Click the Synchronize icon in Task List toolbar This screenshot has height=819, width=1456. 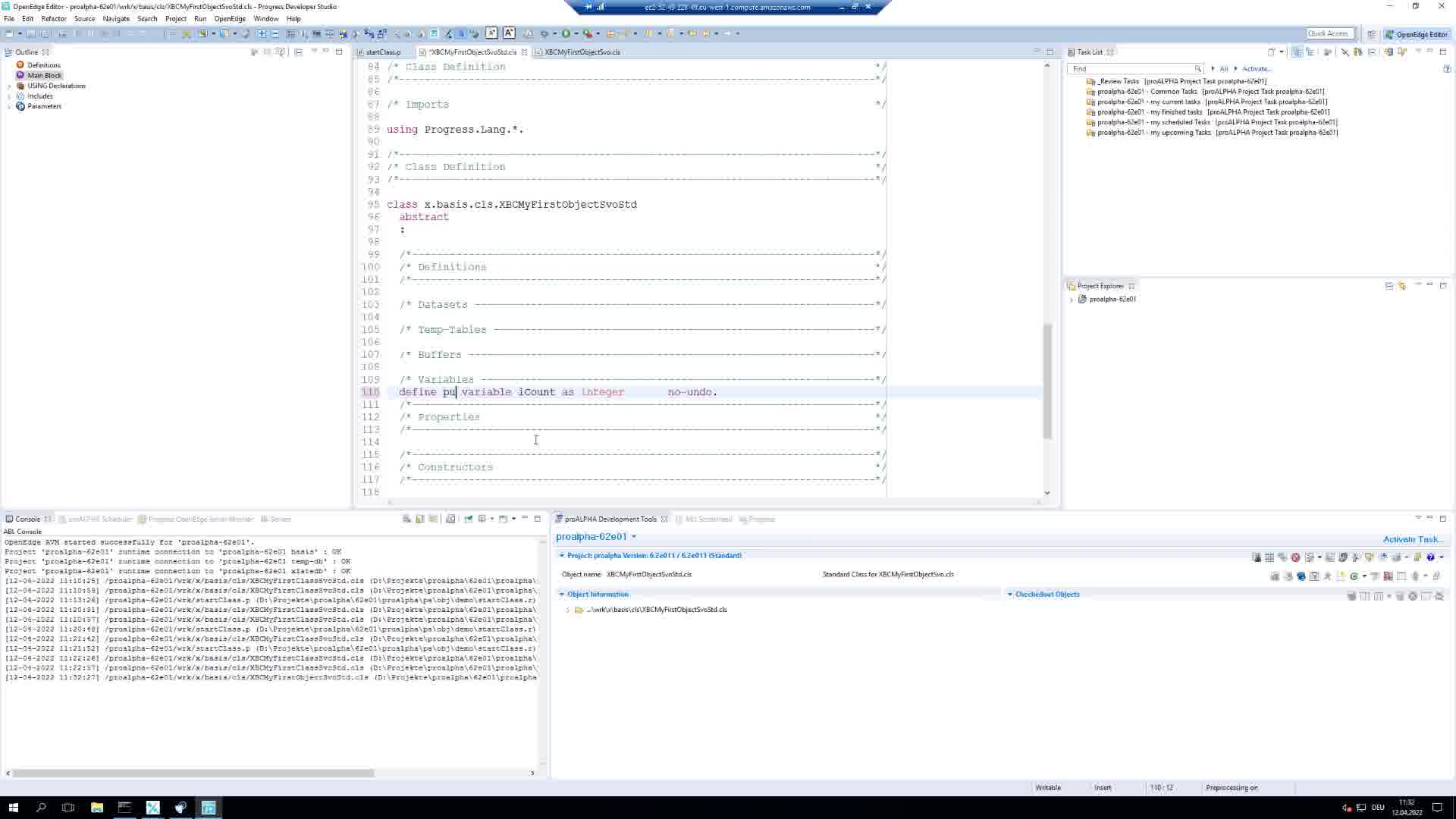coord(1389,52)
